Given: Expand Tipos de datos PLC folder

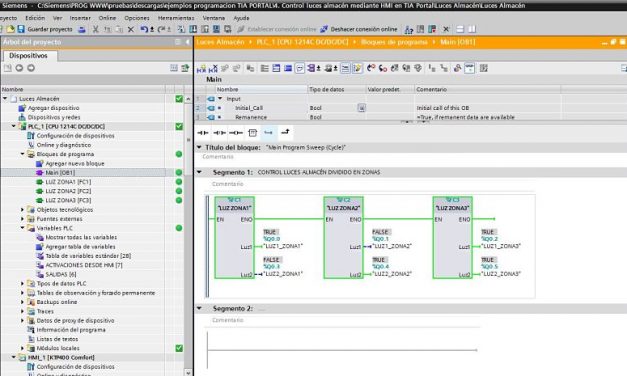Looking at the screenshot, I should pyautogui.click(x=23, y=284).
